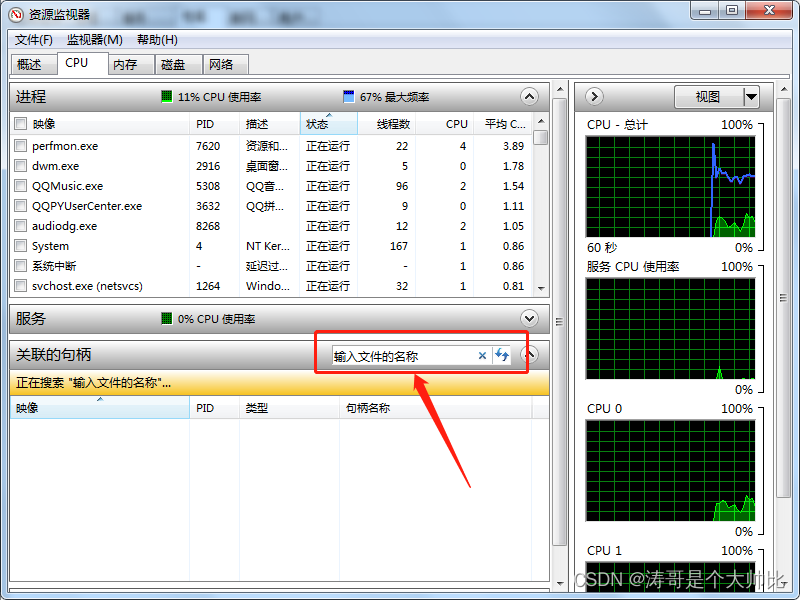This screenshot has width=800, height=600.
Task: Open the 视图 view dropdown
Action: pyautogui.click(x=717, y=96)
